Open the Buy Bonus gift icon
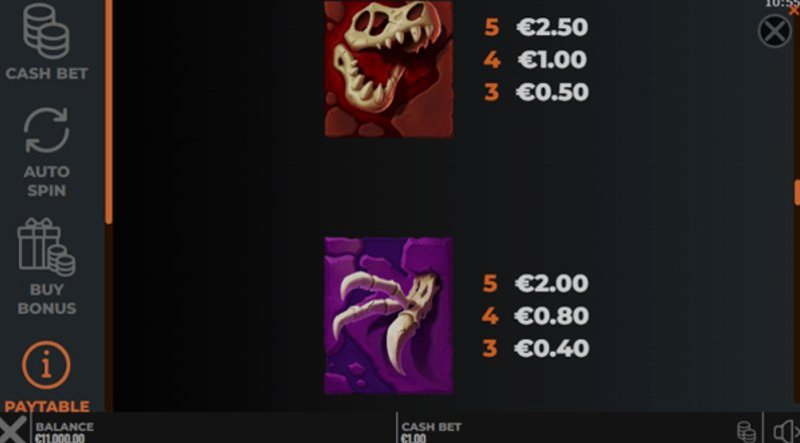The height and width of the screenshot is (443, 800). point(46,248)
